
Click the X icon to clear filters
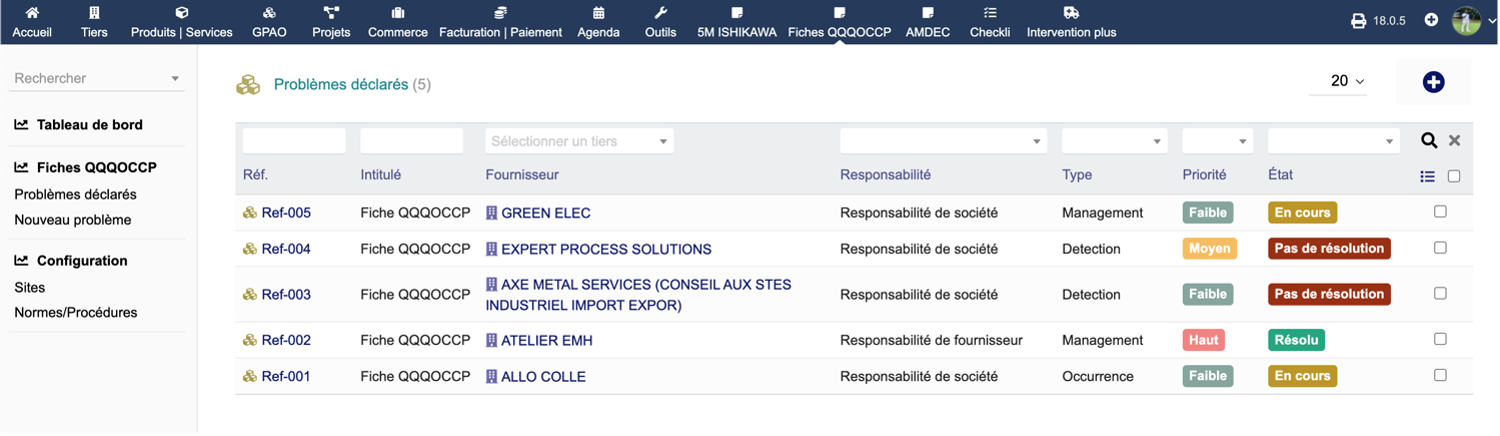[1455, 141]
